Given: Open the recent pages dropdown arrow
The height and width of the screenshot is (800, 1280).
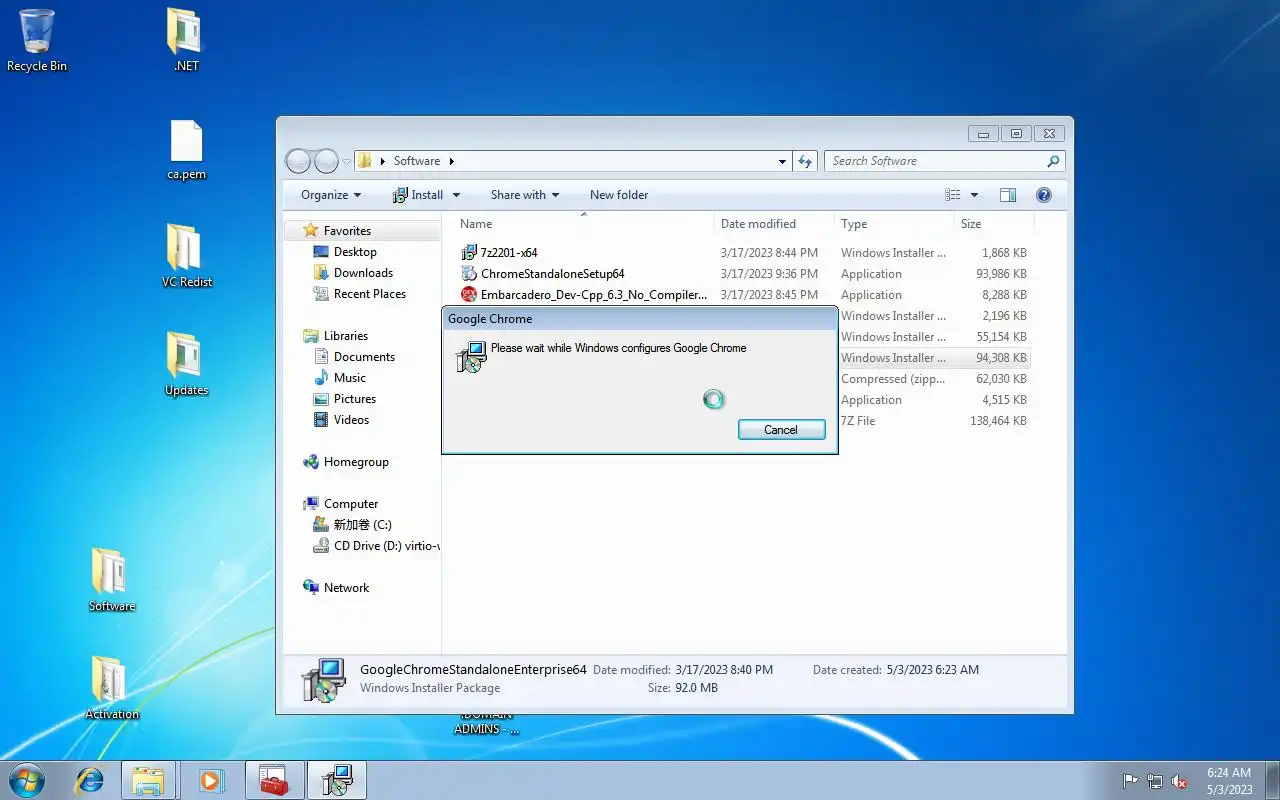Looking at the screenshot, I should click(x=346, y=161).
